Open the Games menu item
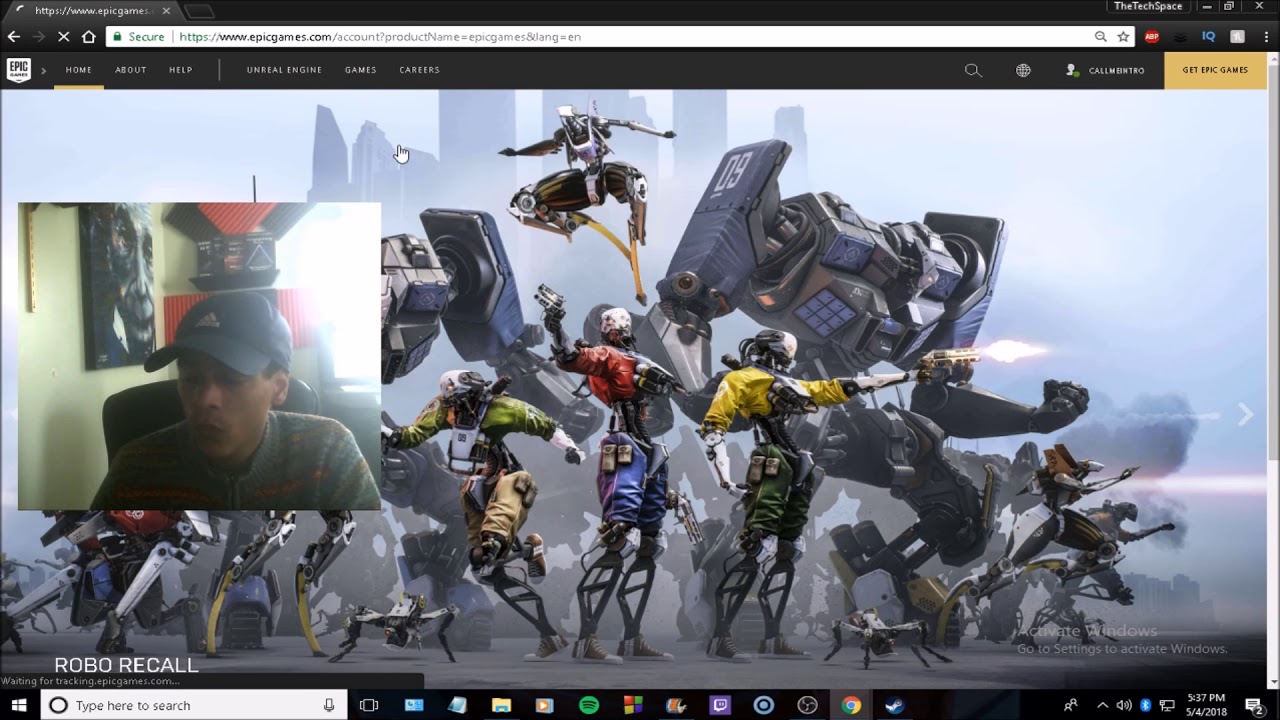 pos(361,70)
